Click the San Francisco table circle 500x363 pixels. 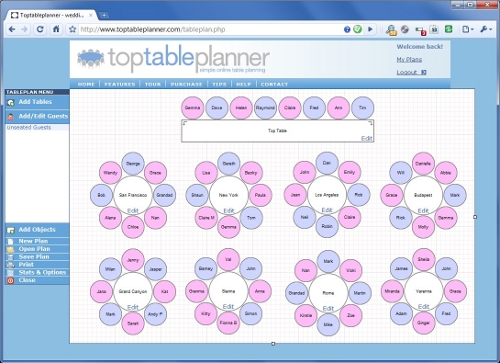point(133,195)
